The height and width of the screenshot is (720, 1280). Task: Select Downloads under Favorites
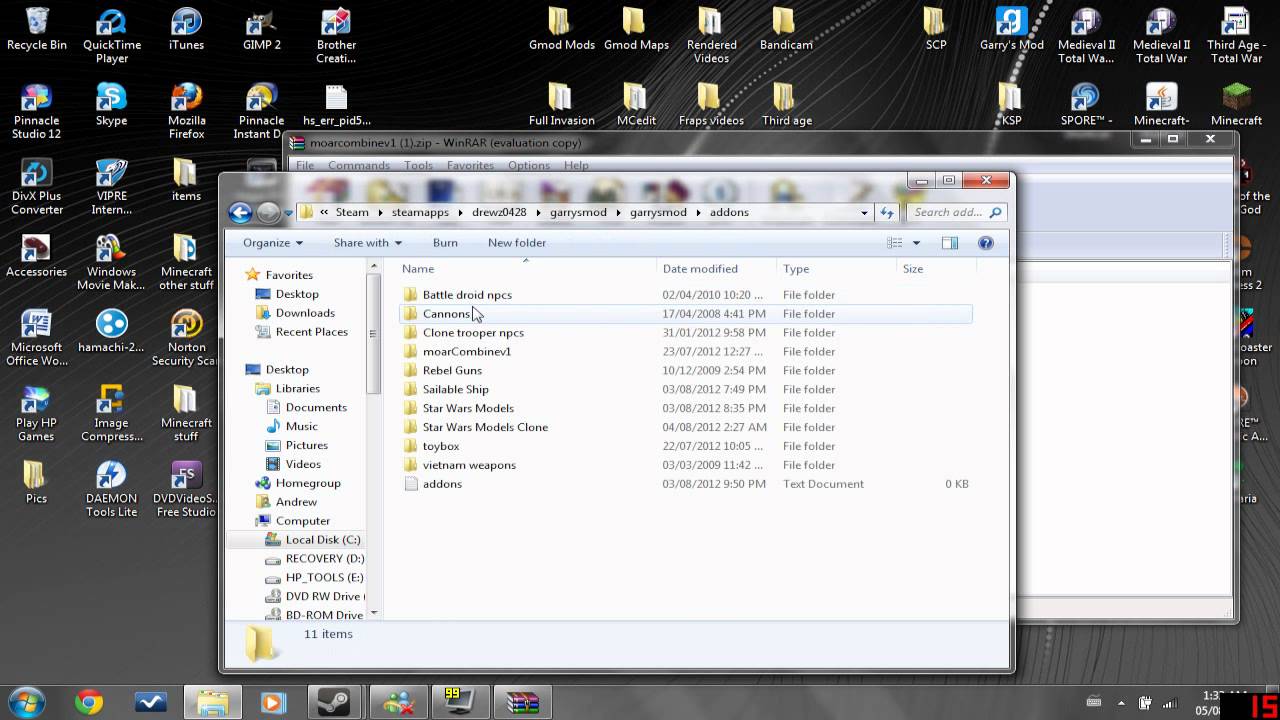click(x=305, y=313)
